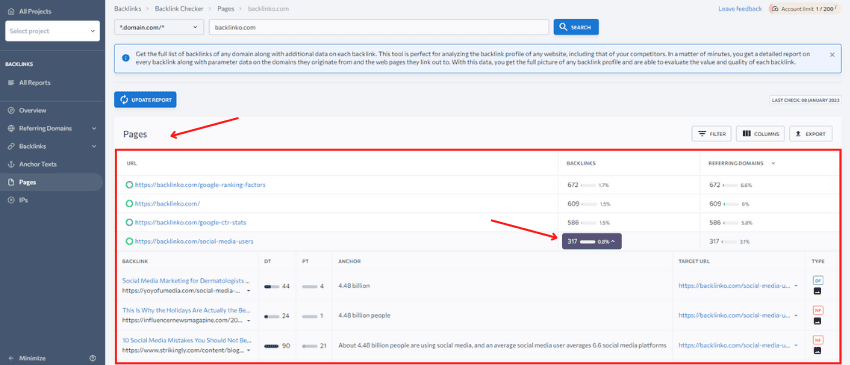Expand 672 backlinks for google-ranking-factors
Screen dimensions: 850x365
point(588,185)
